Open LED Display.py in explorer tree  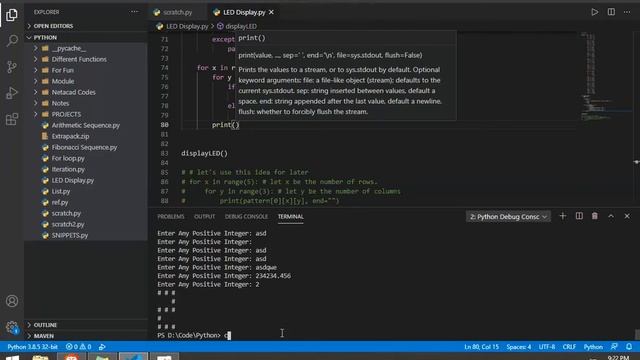86,180
